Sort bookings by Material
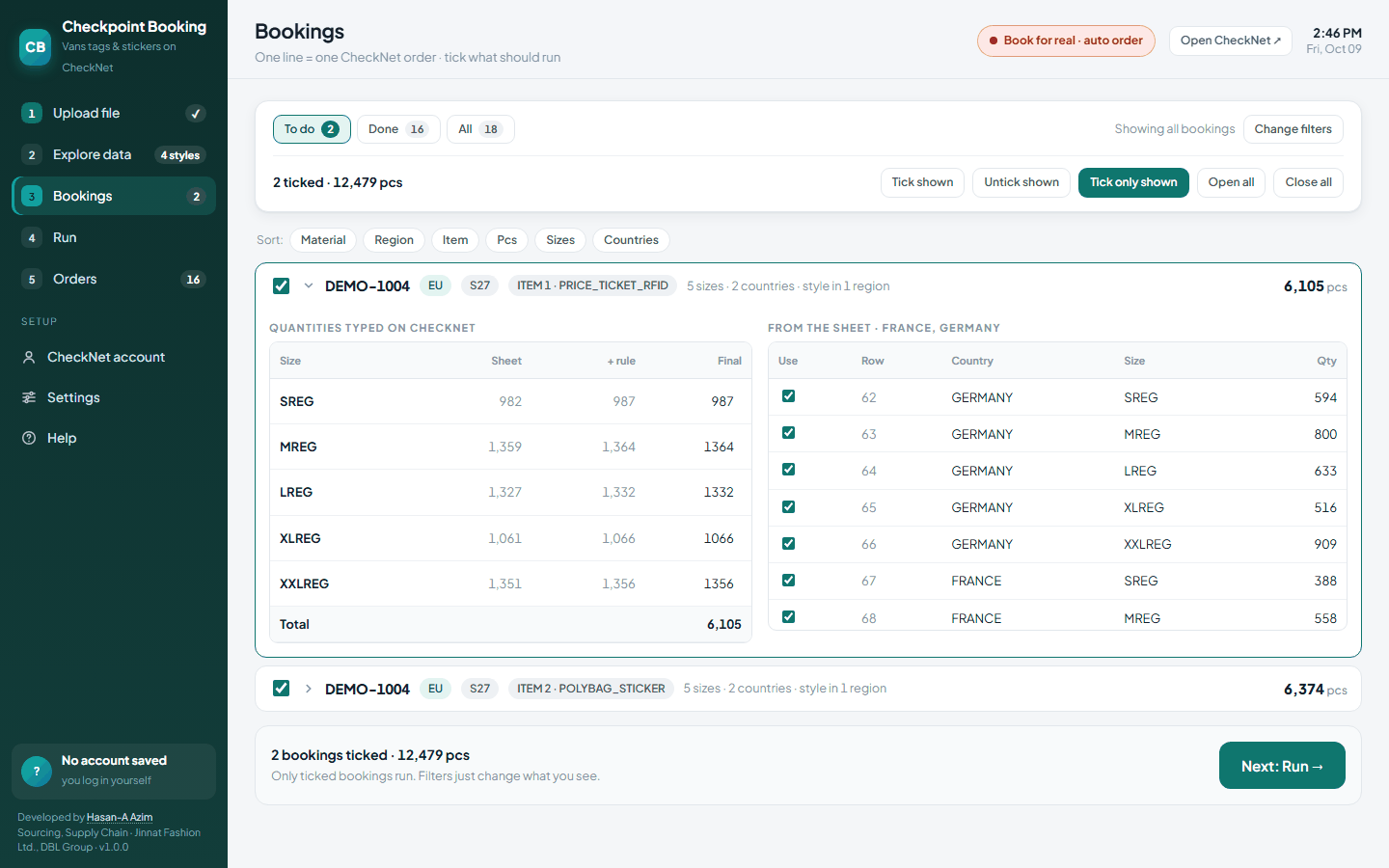Viewport: 1389px width, 868px height. 323,240
